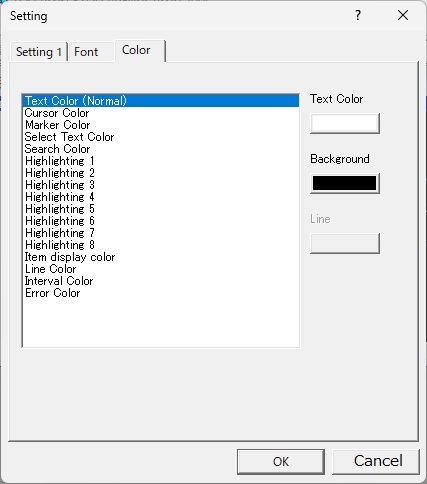Viewport: 427px width, 484px height.
Task: Switch to the Setting 1 tab
Action: 39,52
